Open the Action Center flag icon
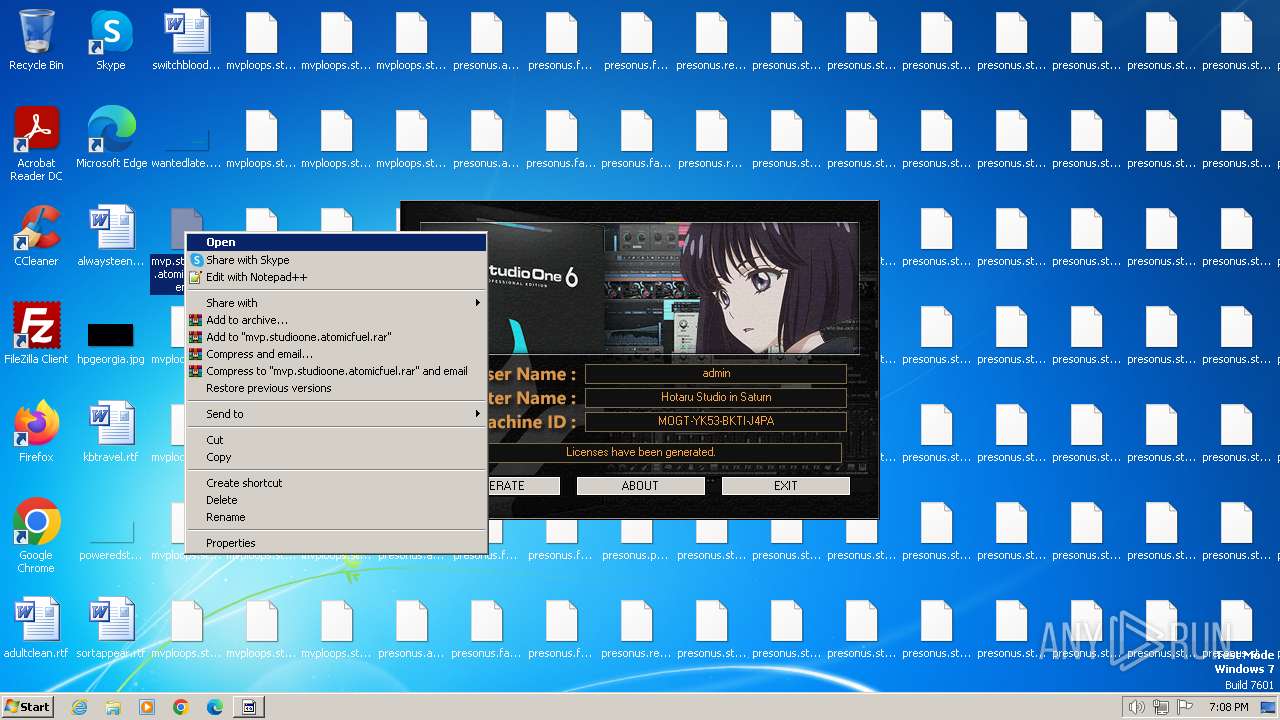 (x=1186, y=707)
